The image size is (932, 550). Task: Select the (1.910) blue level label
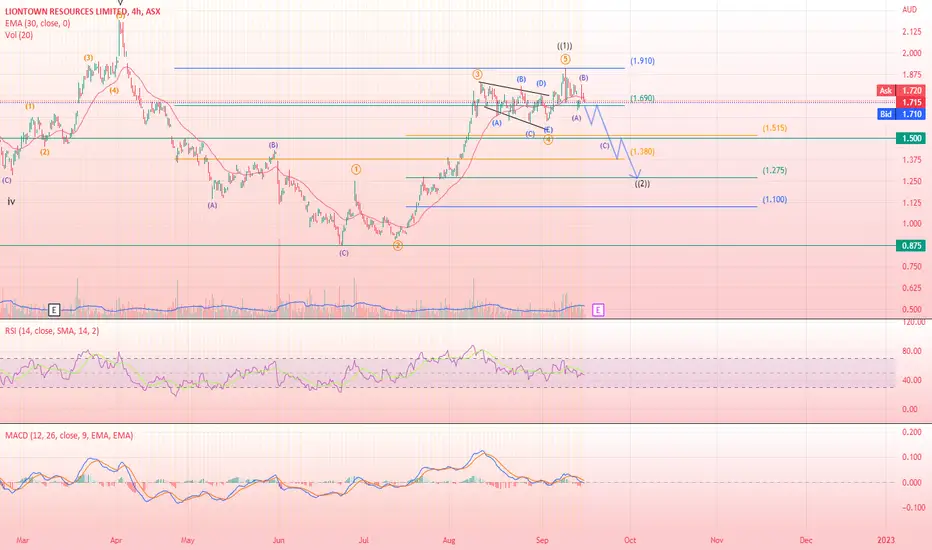[643, 61]
